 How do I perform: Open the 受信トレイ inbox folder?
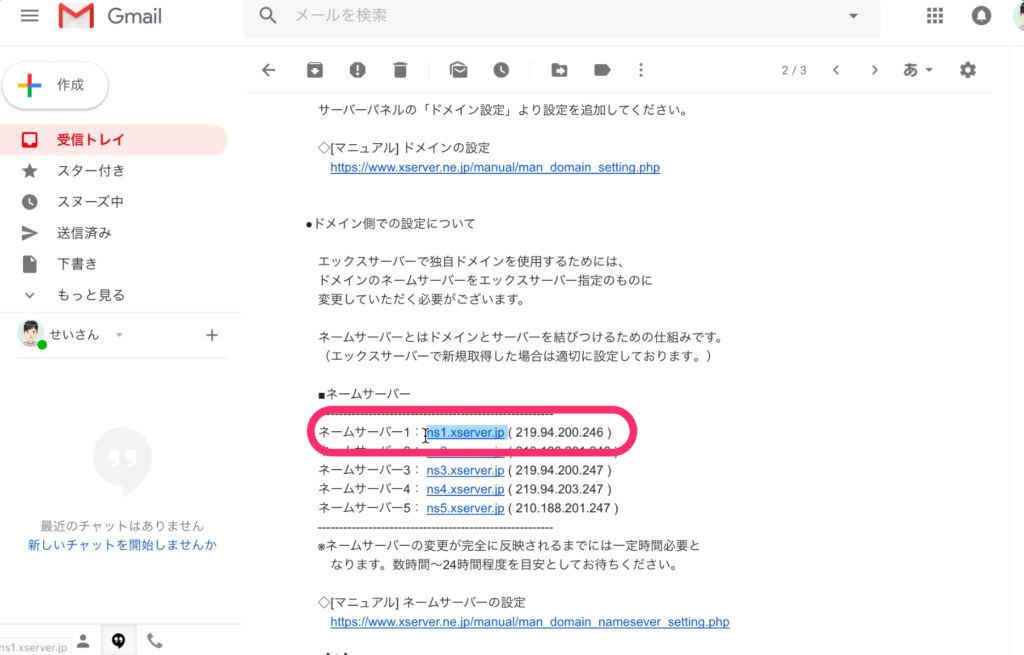[x=90, y=140]
